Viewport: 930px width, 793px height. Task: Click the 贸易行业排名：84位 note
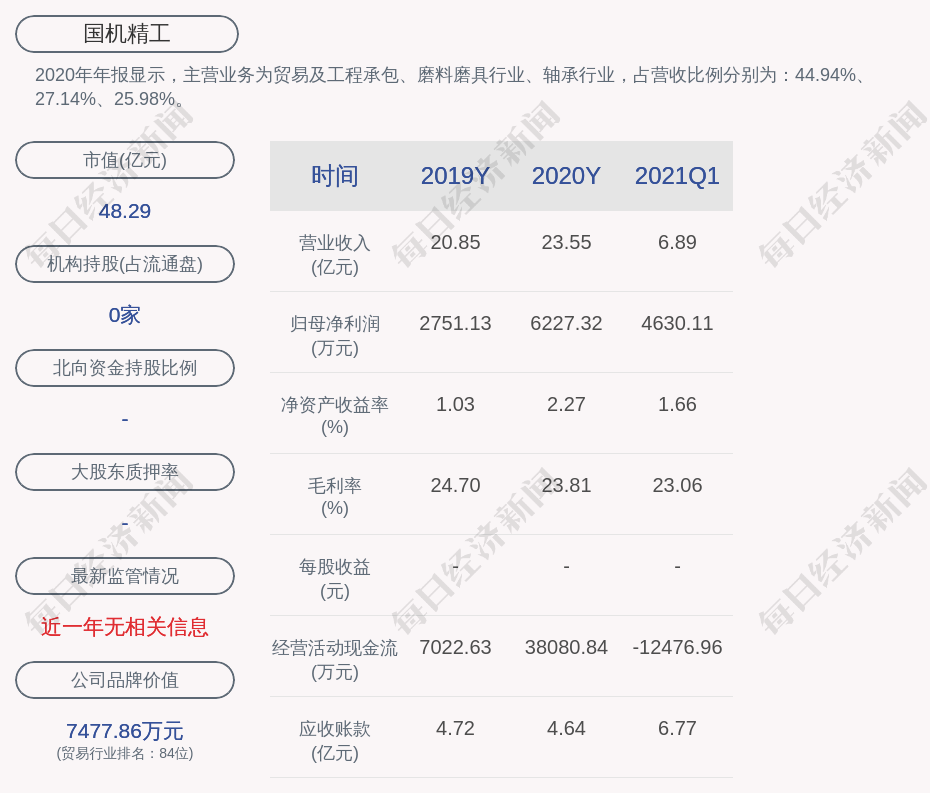coord(125,753)
